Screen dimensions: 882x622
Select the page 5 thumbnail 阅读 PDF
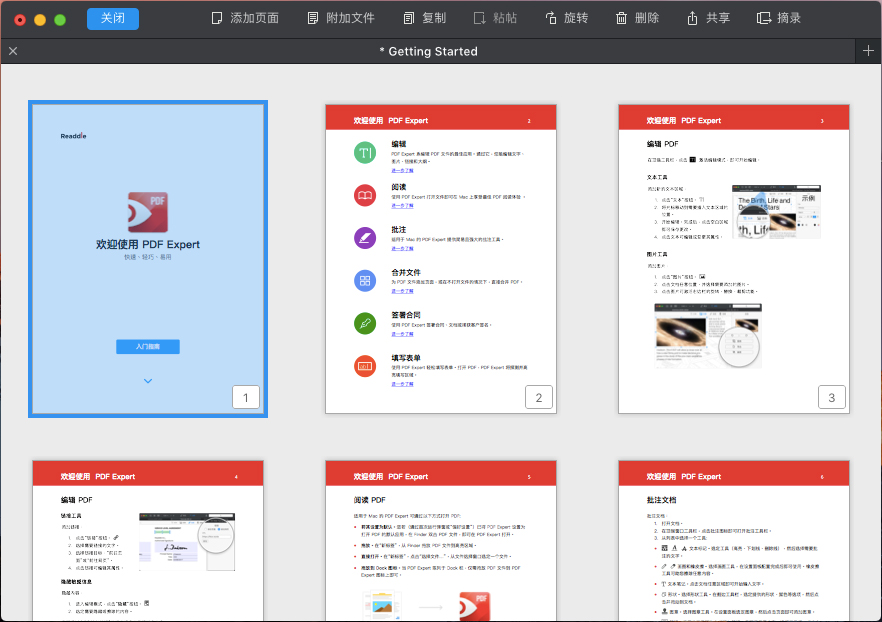tap(441, 541)
